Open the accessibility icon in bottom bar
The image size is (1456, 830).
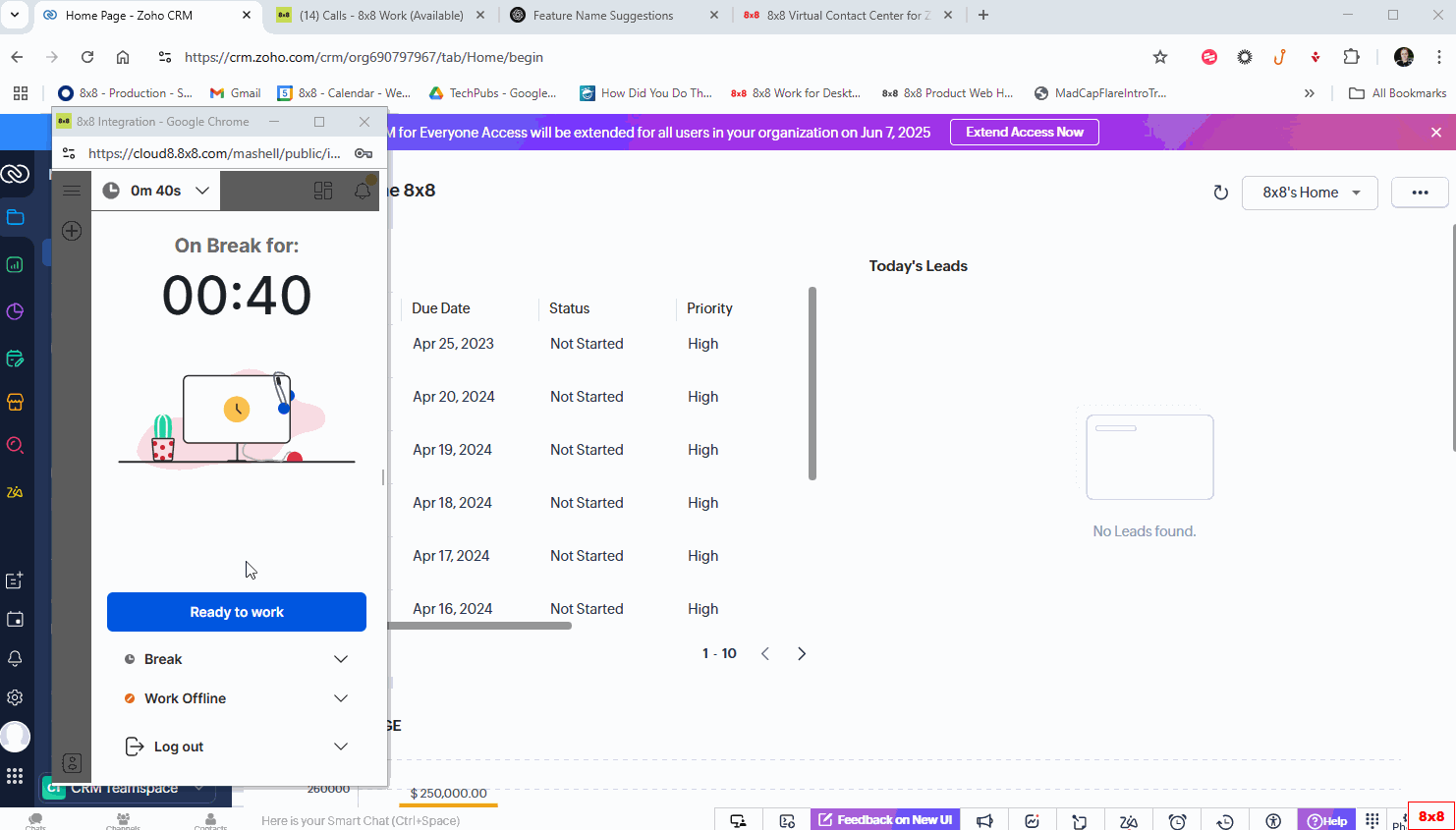point(1273,821)
